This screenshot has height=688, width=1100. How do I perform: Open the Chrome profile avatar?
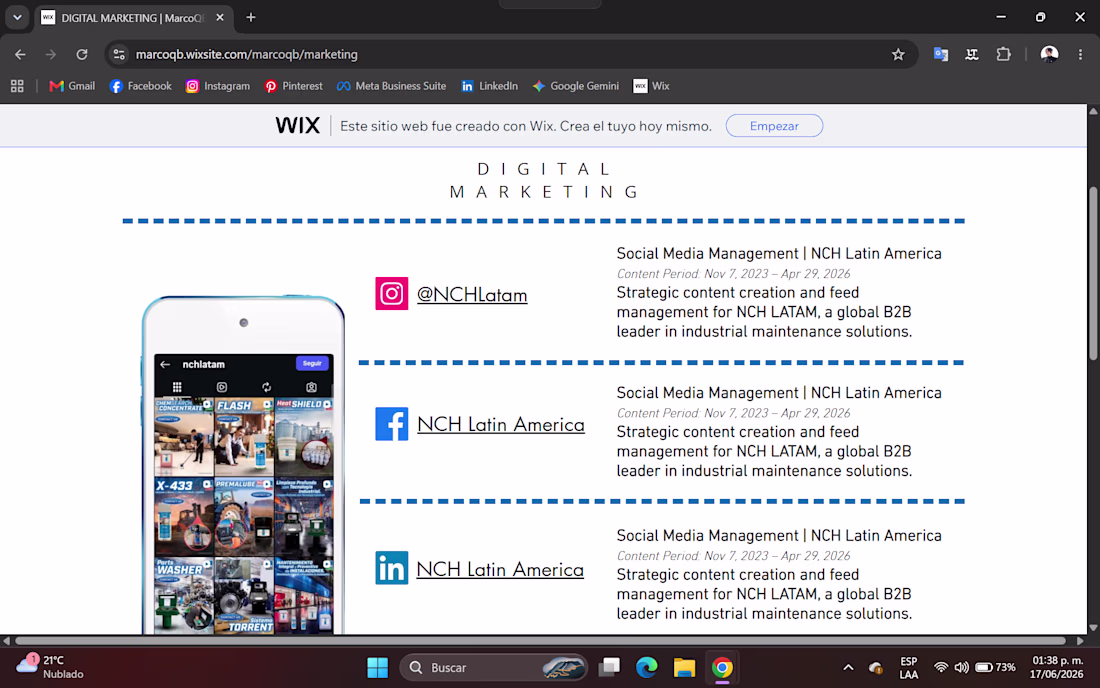coord(1049,54)
